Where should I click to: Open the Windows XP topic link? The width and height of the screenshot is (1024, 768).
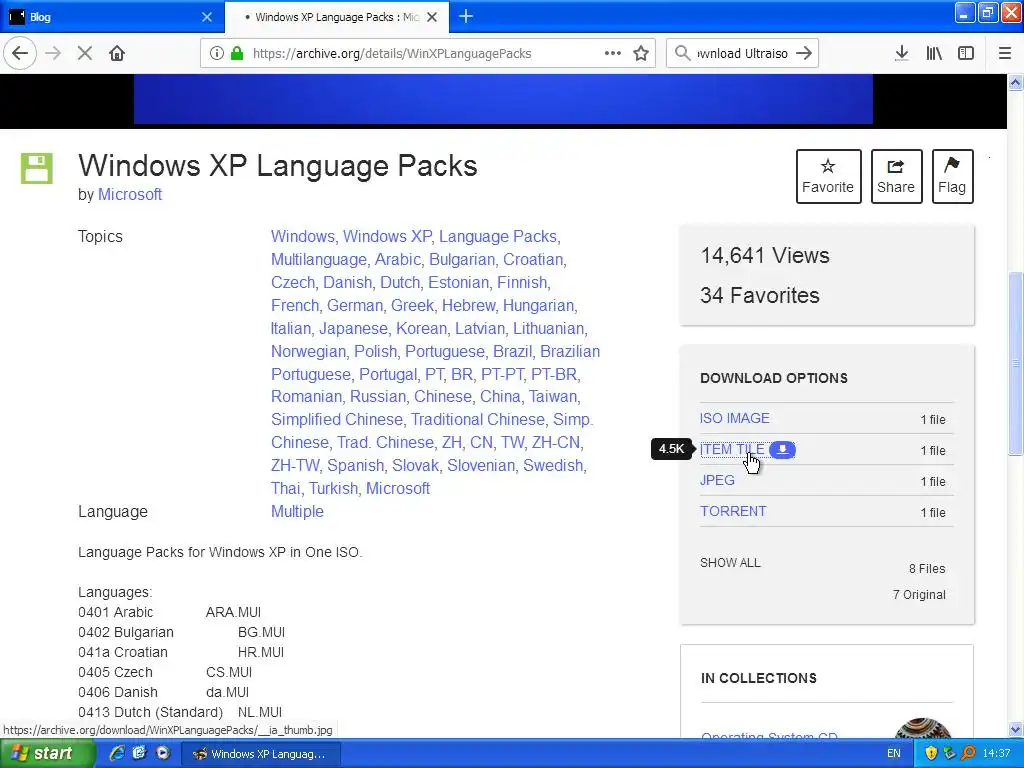point(387,236)
